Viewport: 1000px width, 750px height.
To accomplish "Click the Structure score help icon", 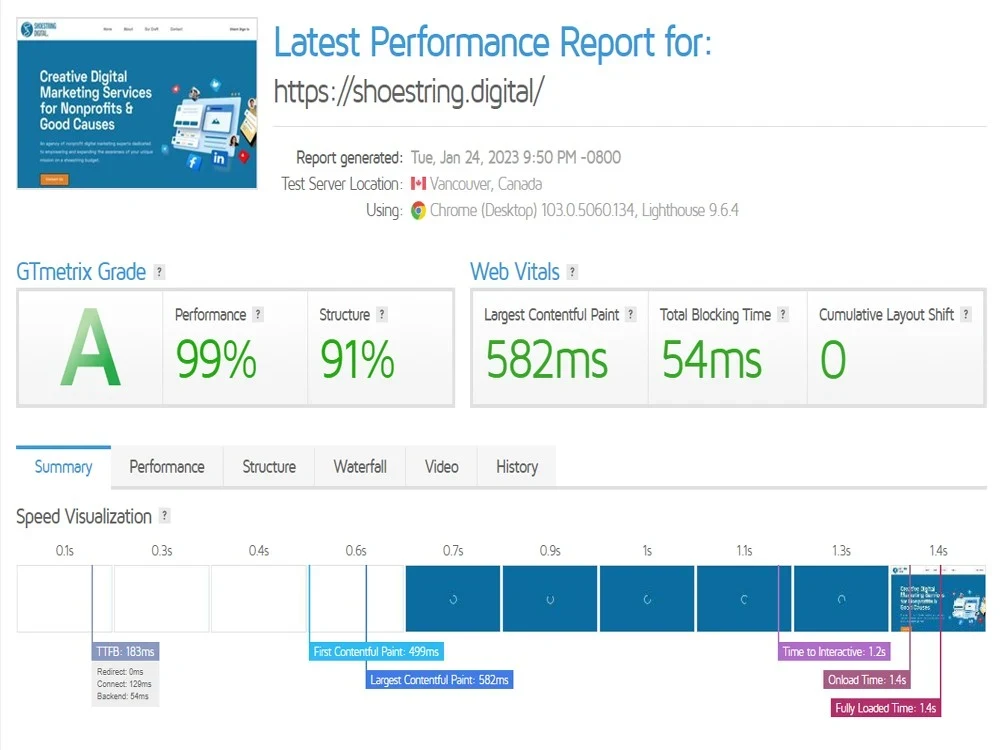I will (381, 314).
